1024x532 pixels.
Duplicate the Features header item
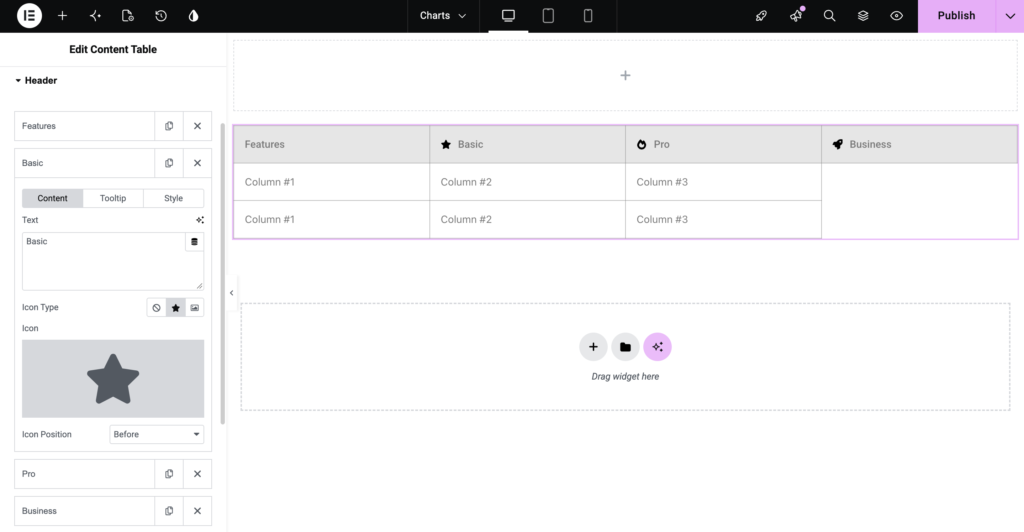169,126
